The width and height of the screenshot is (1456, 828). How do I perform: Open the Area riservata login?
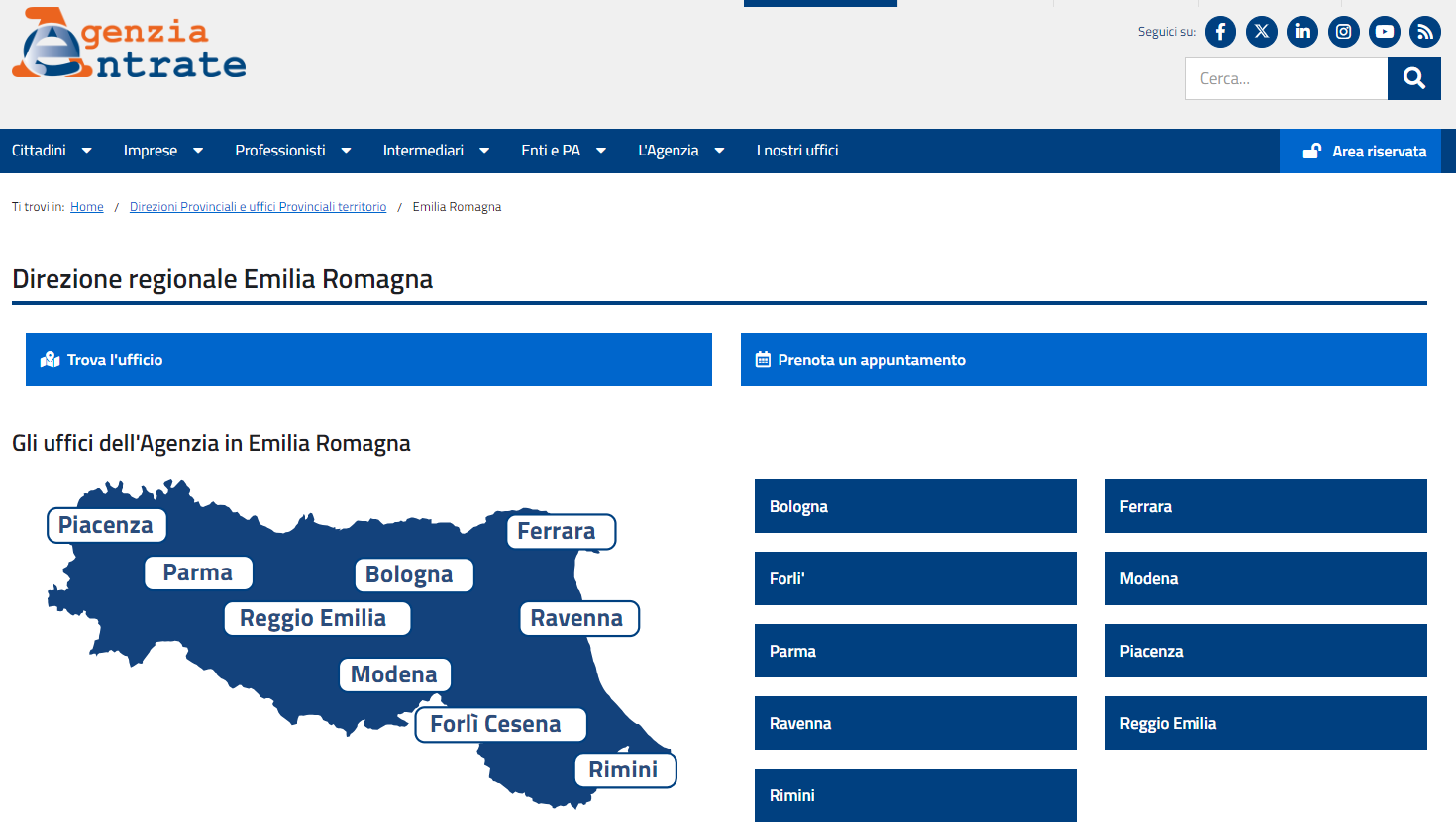pos(1364,152)
